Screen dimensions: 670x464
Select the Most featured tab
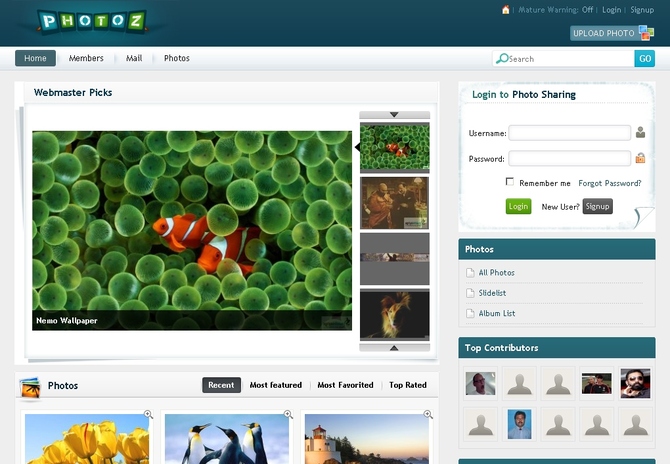pyautogui.click(x=276, y=385)
